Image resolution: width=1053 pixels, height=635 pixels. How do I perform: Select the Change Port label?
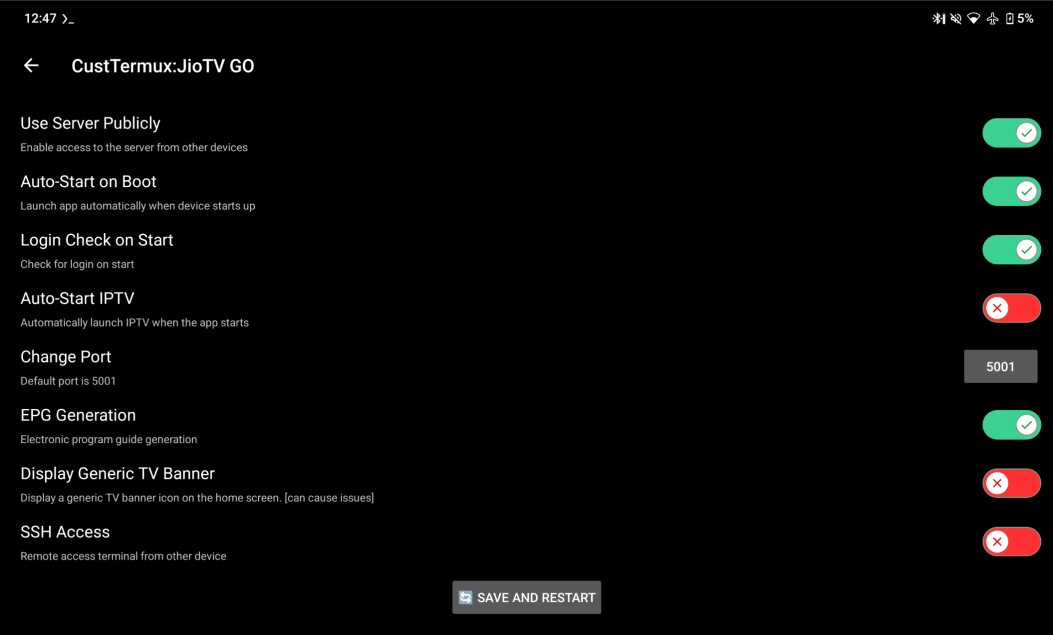pos(66,357)
